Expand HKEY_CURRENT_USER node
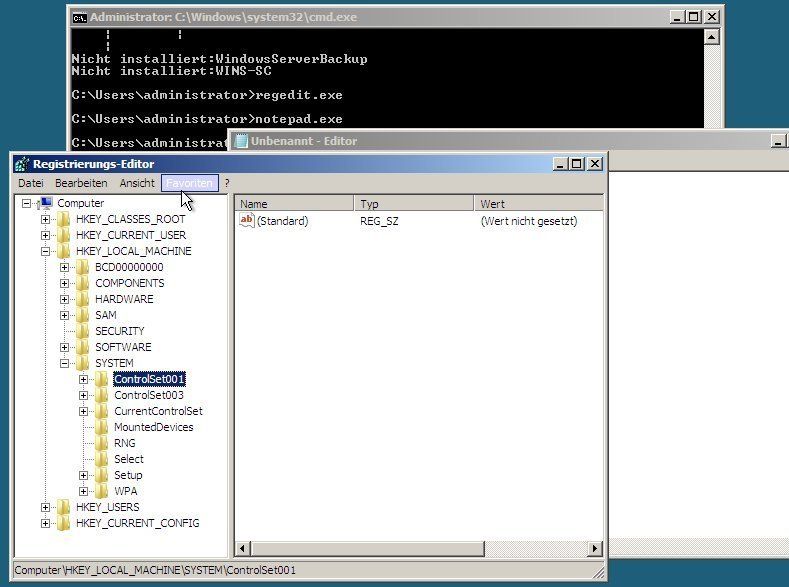789x587 pixels. [x=45, y=235]
